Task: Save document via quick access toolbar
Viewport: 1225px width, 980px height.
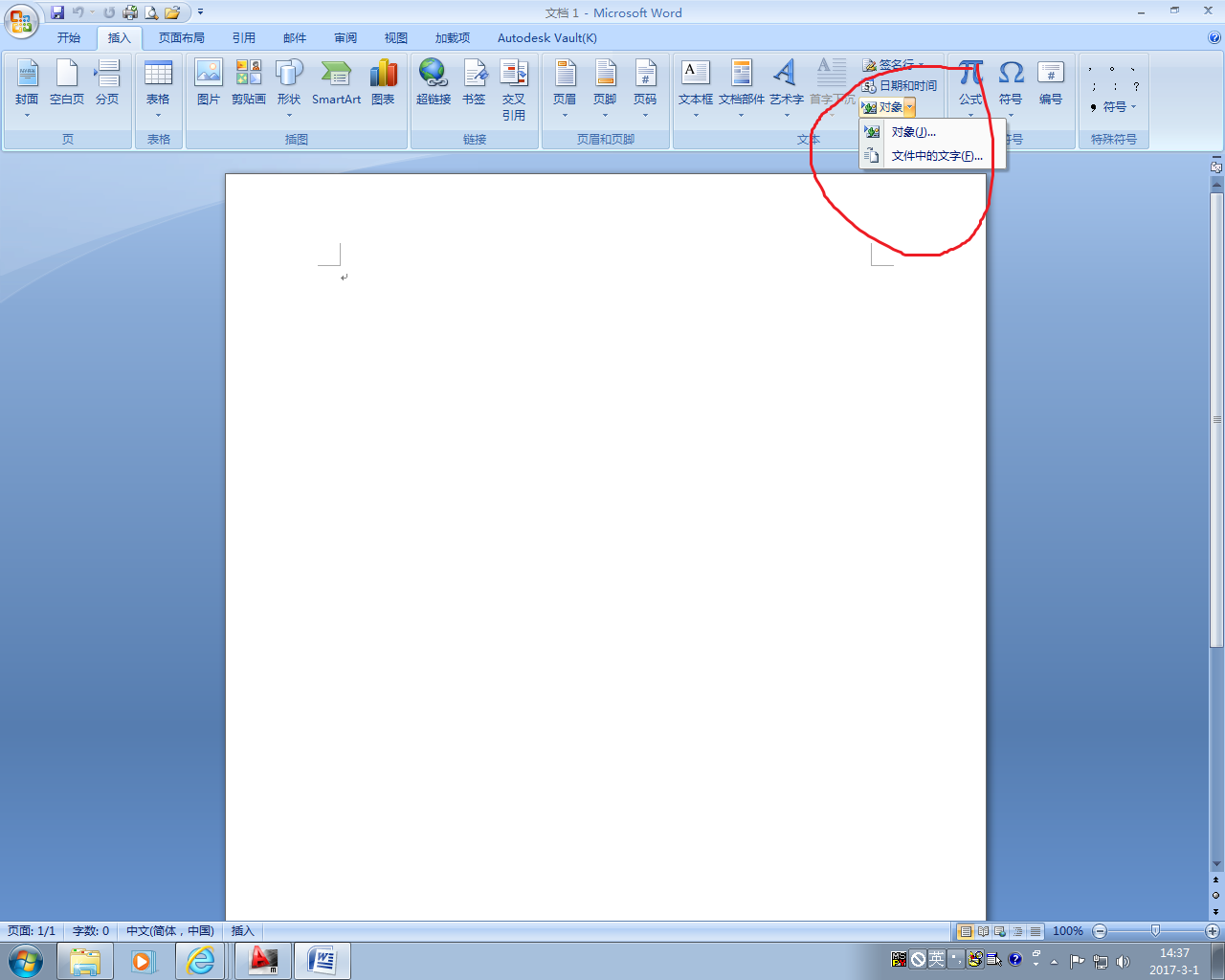Action: [x=57, y=12]
